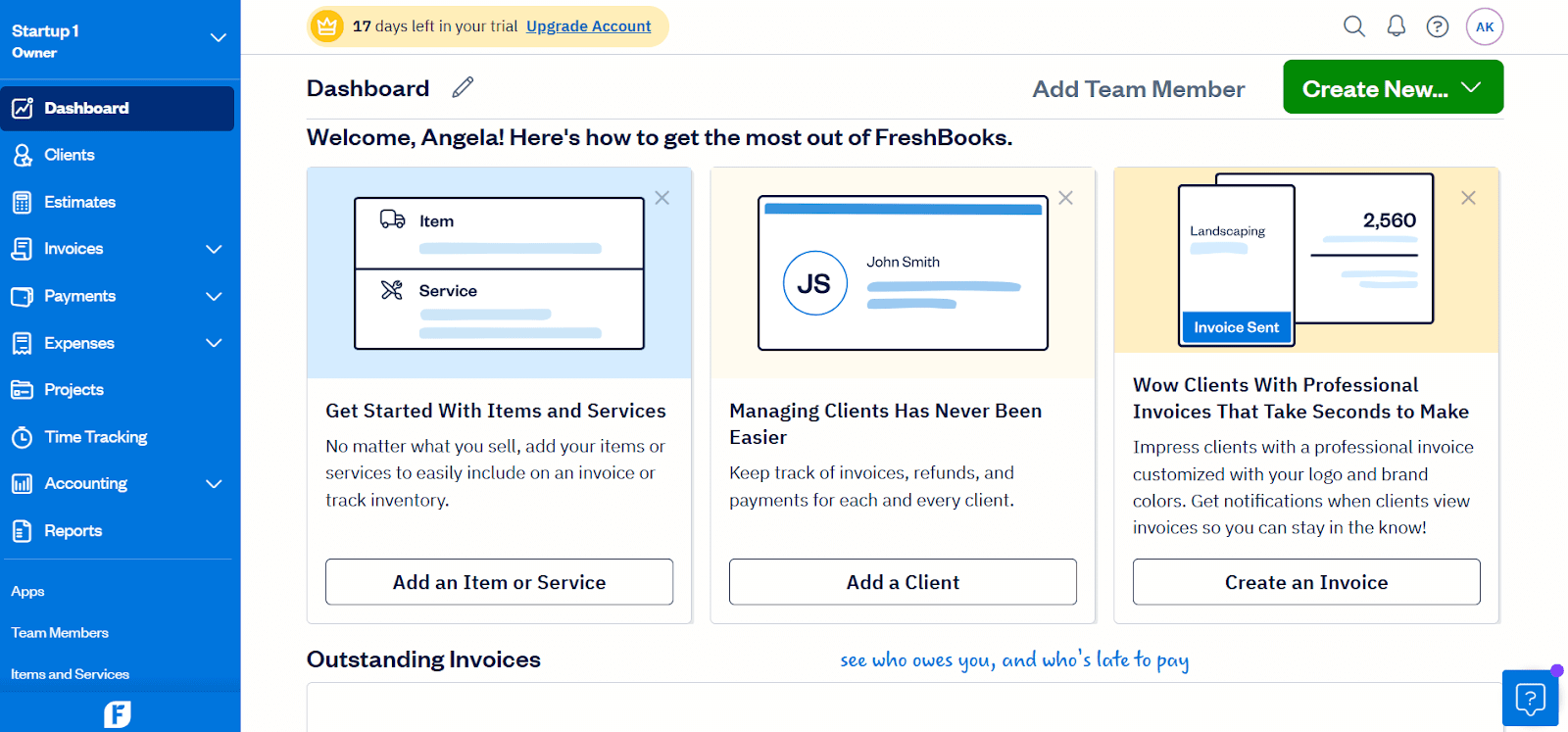Click the Invoice Sent illustration thumbnail

pos(1236,327)
